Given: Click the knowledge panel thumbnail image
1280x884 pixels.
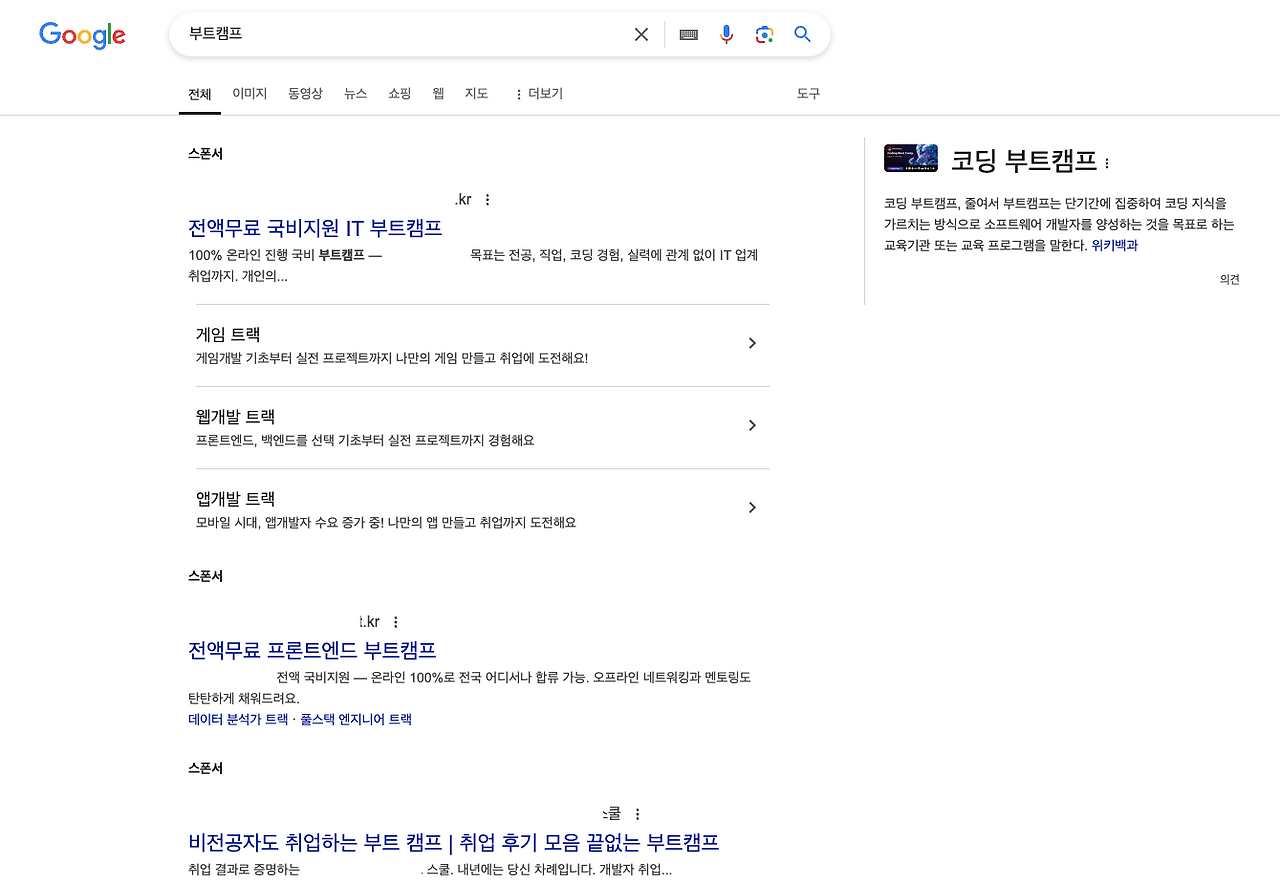Looking at the screenshot, I should coord(911,158).
